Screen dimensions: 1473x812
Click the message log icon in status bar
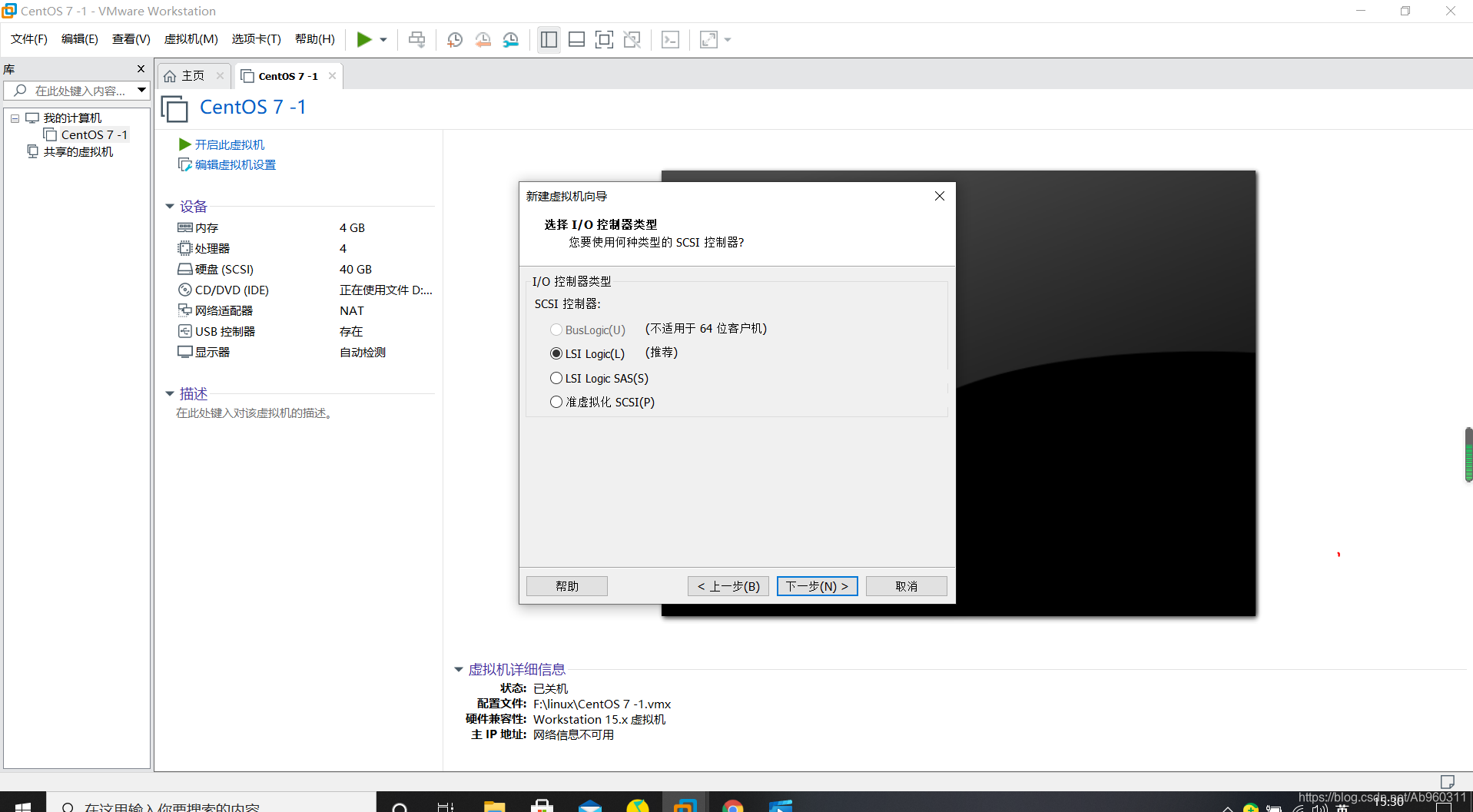(1448, 781)
